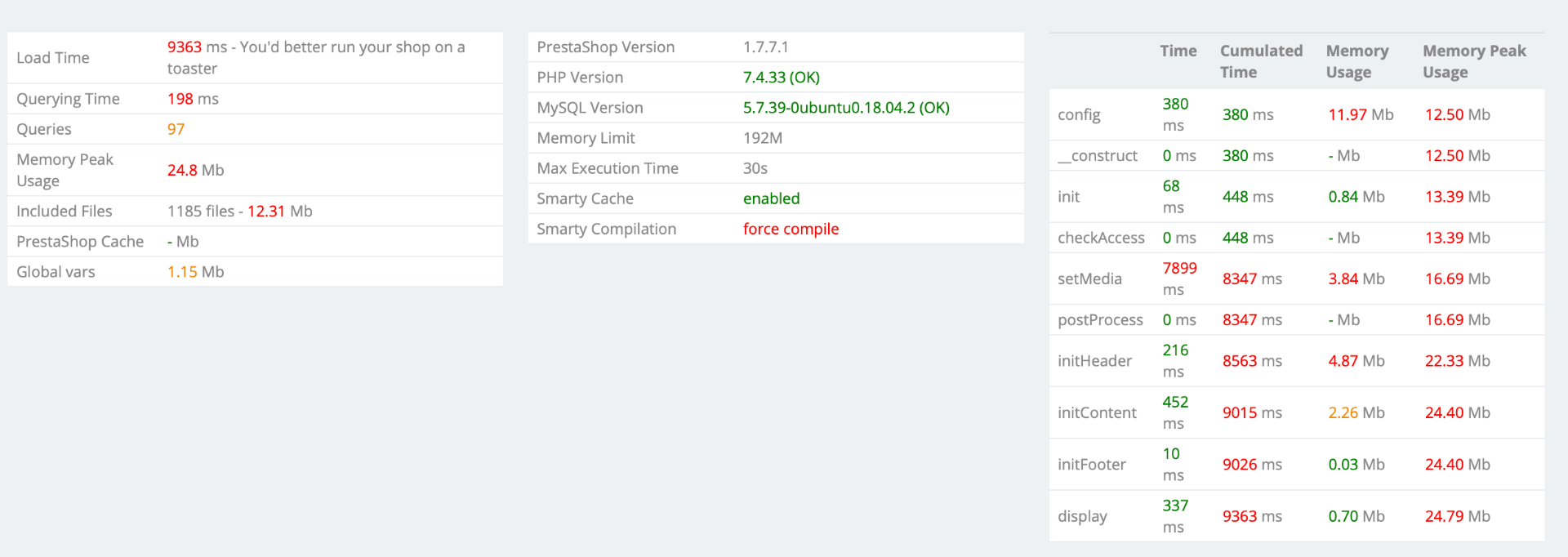Image resolution: width=1568 pixels, height=557 pixels.
Task: Click the Memory Limit value 192M
Action: [x=762, y=138]
